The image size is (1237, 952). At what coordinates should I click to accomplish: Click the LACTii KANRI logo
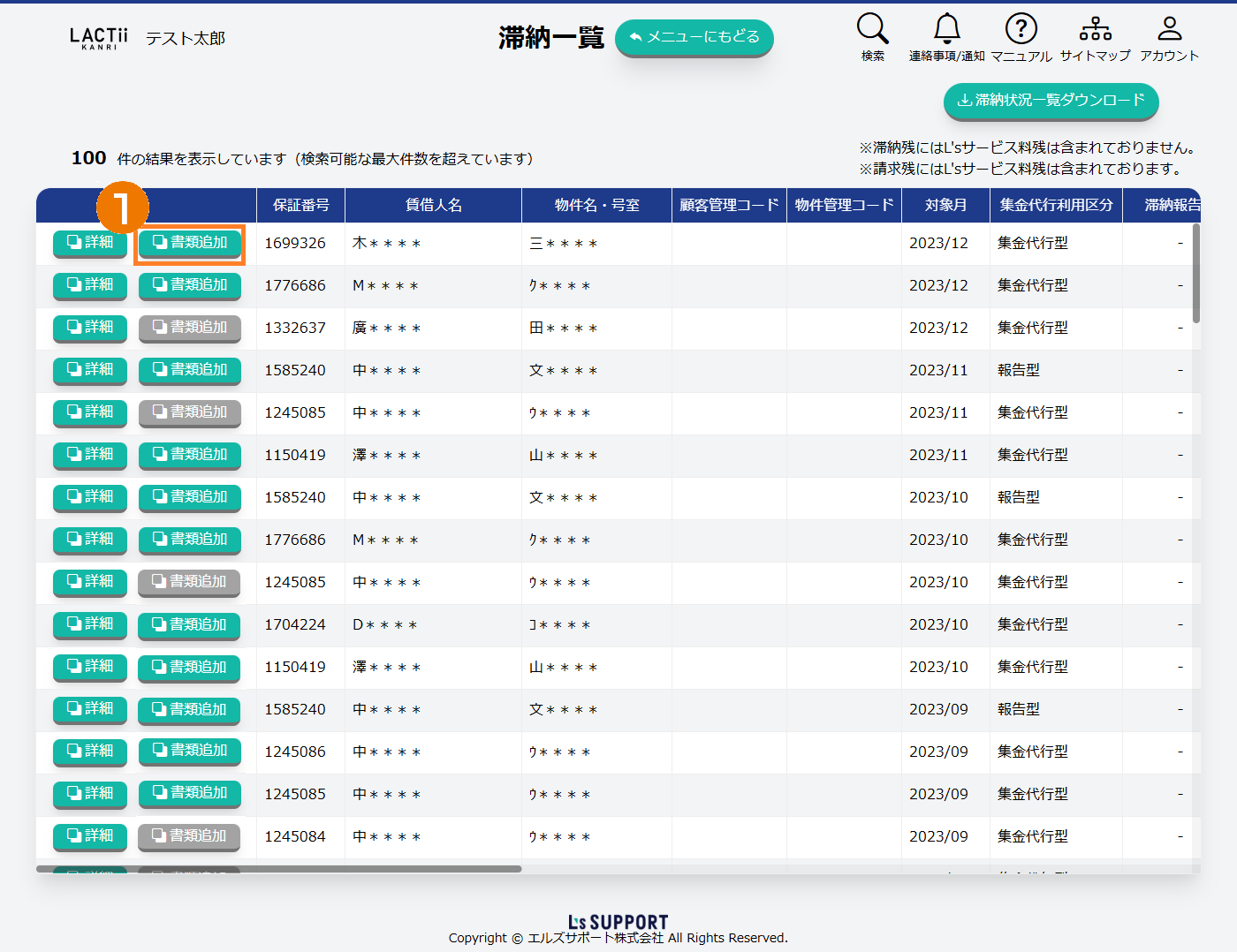point(99,38)
